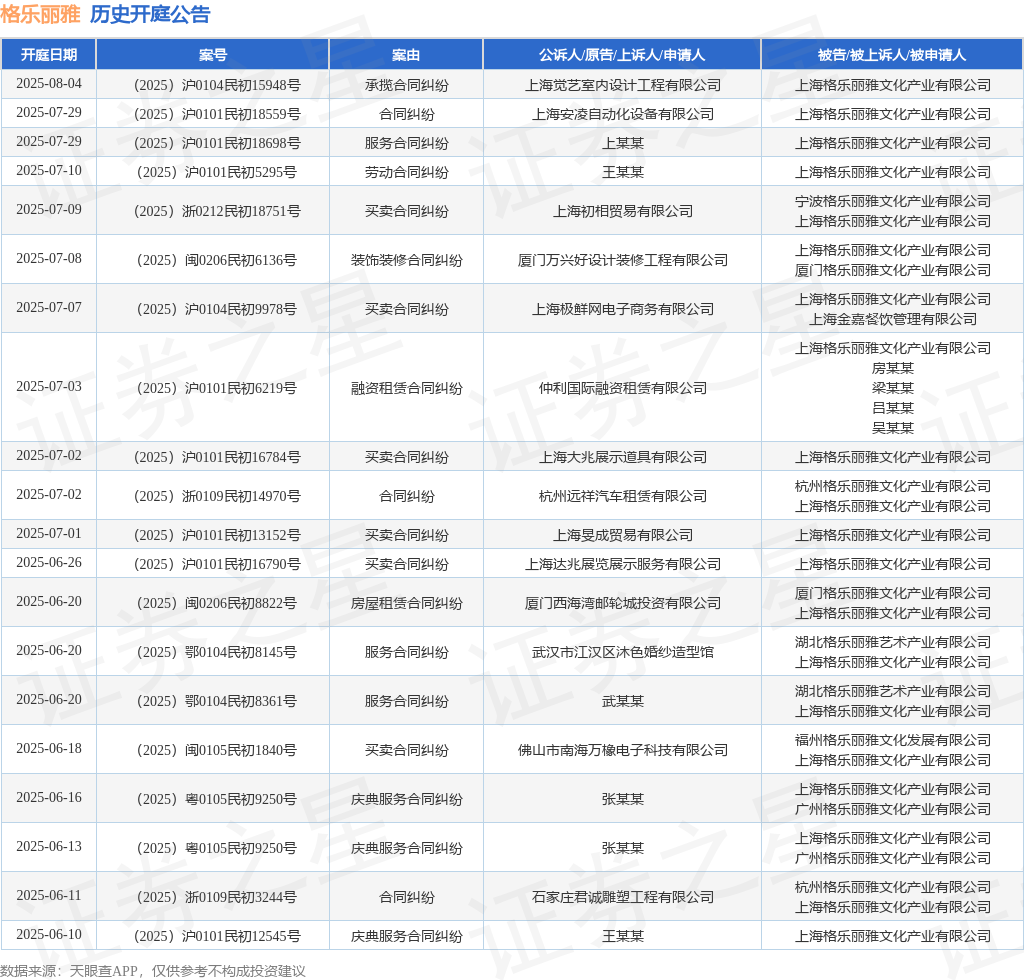Click defendant 房某某
Viewport: 1024px width, 980px height.
[892, 368]
